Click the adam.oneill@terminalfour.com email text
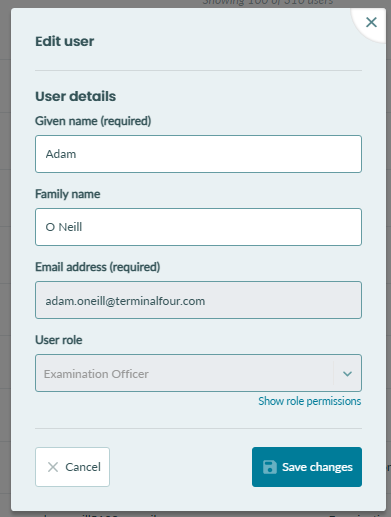 coord(125,301)
